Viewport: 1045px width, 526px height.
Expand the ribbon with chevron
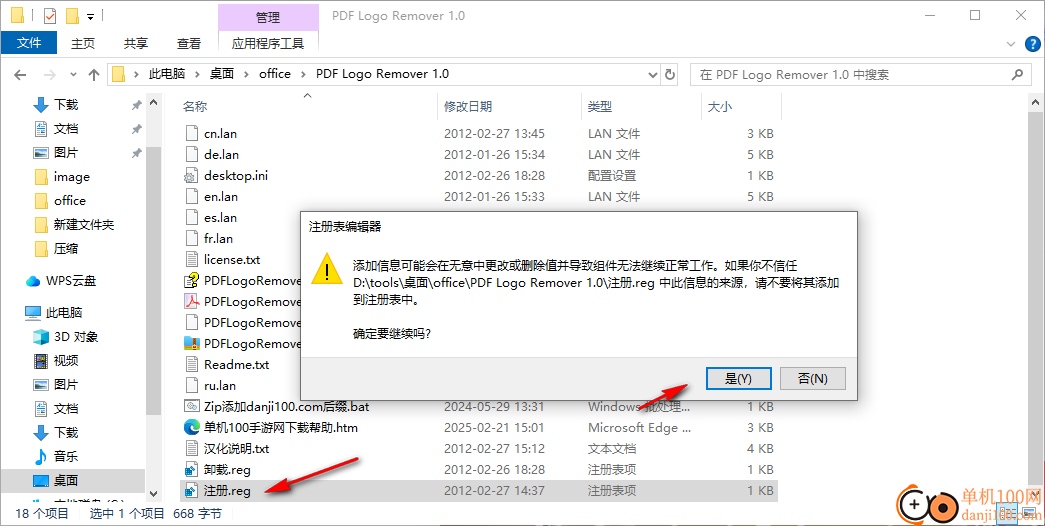(1010, 44)
